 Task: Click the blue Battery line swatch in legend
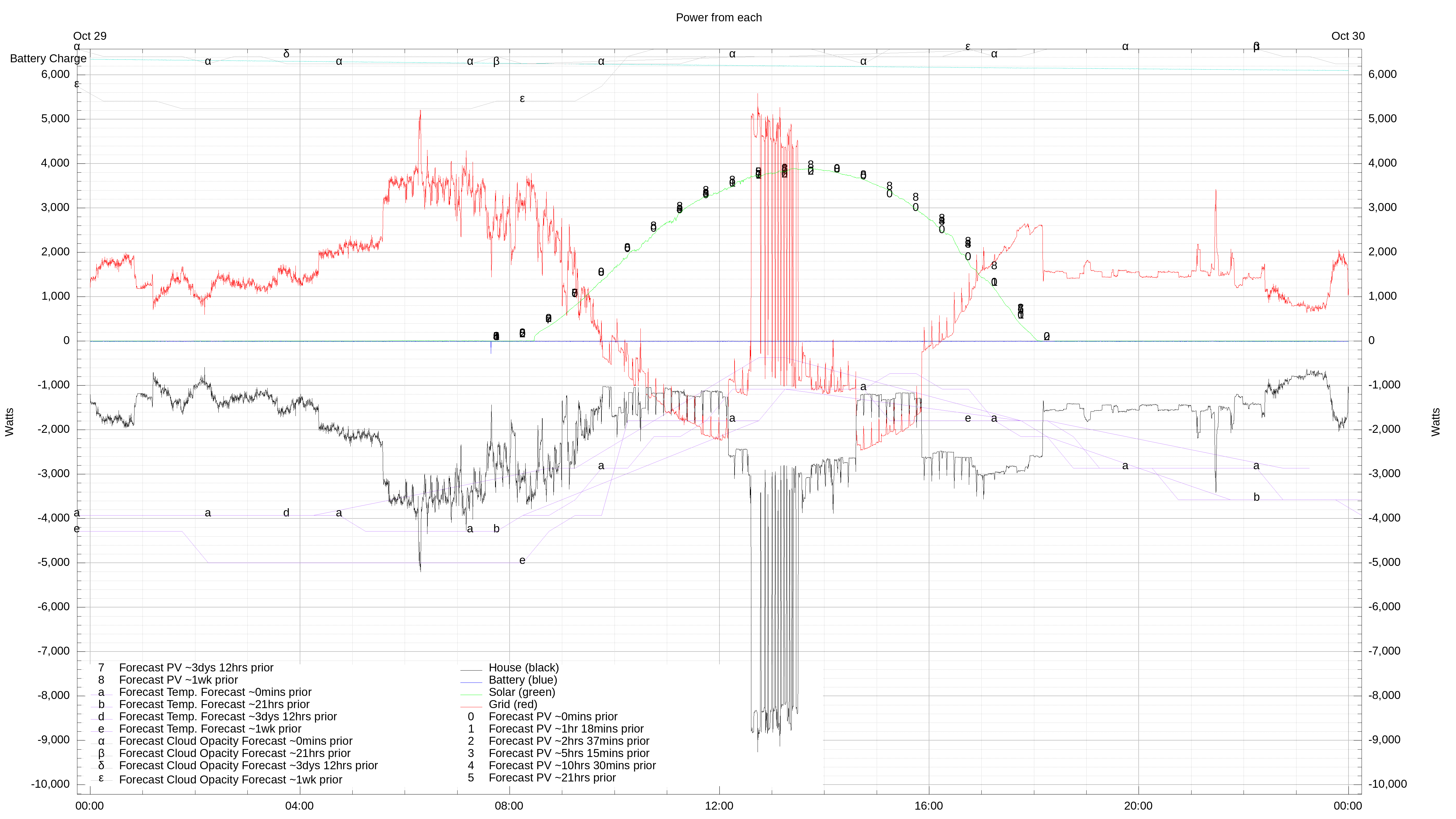(471, 682)
